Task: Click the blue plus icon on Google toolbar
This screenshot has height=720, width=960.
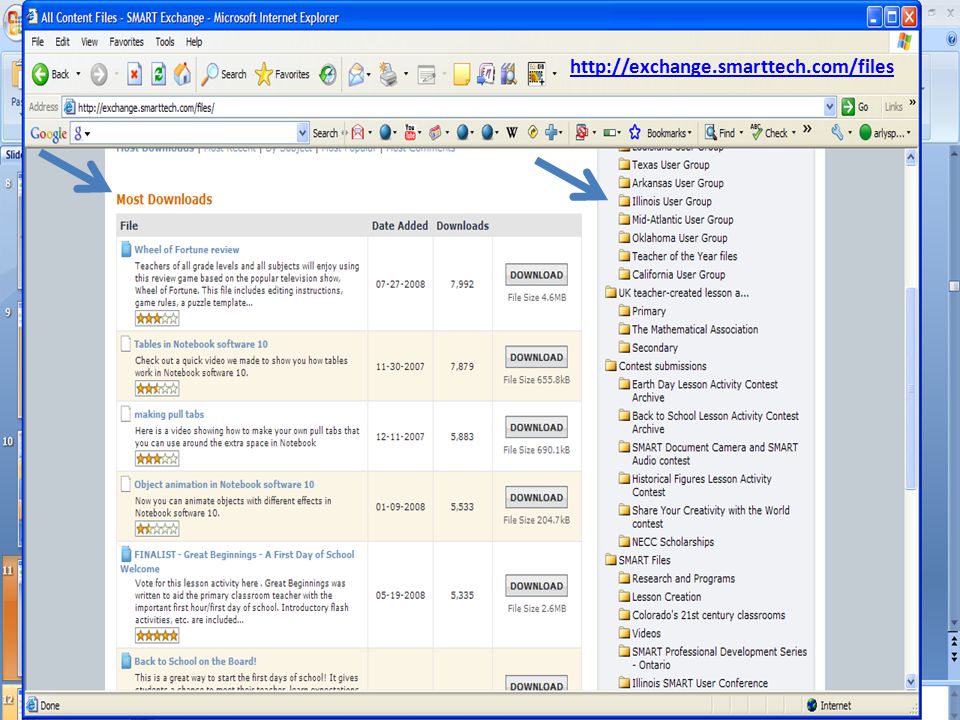Action: [551, 132]
